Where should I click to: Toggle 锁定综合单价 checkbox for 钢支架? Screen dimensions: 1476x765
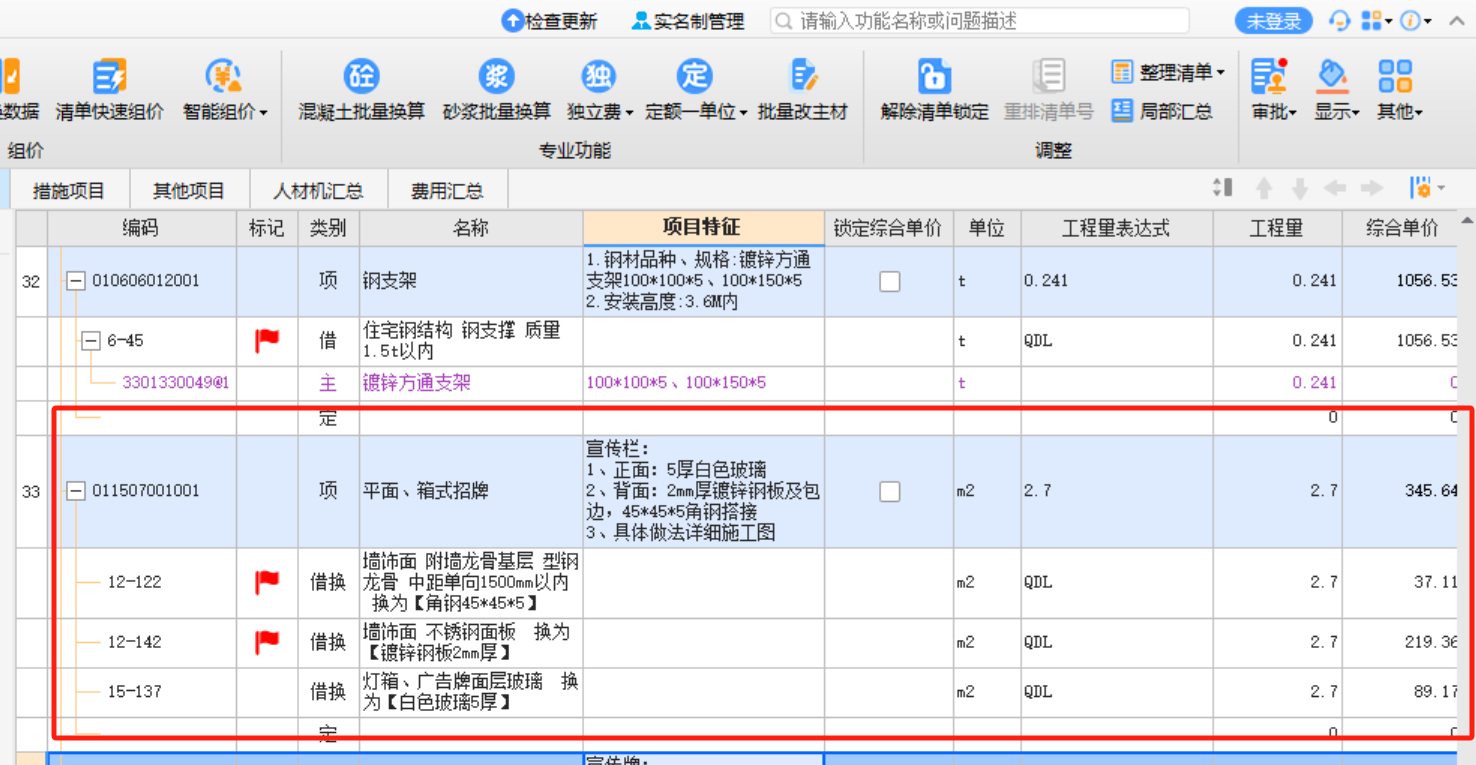[889, 282]
